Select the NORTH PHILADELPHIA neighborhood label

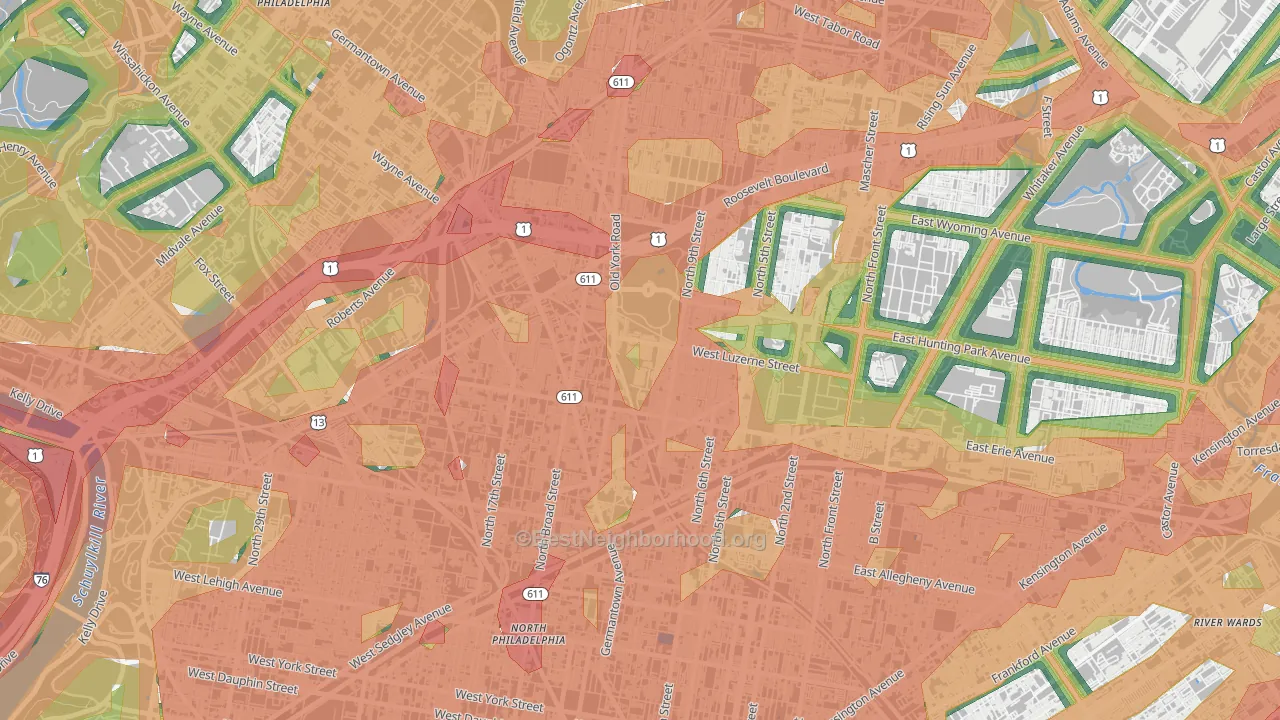529,634
